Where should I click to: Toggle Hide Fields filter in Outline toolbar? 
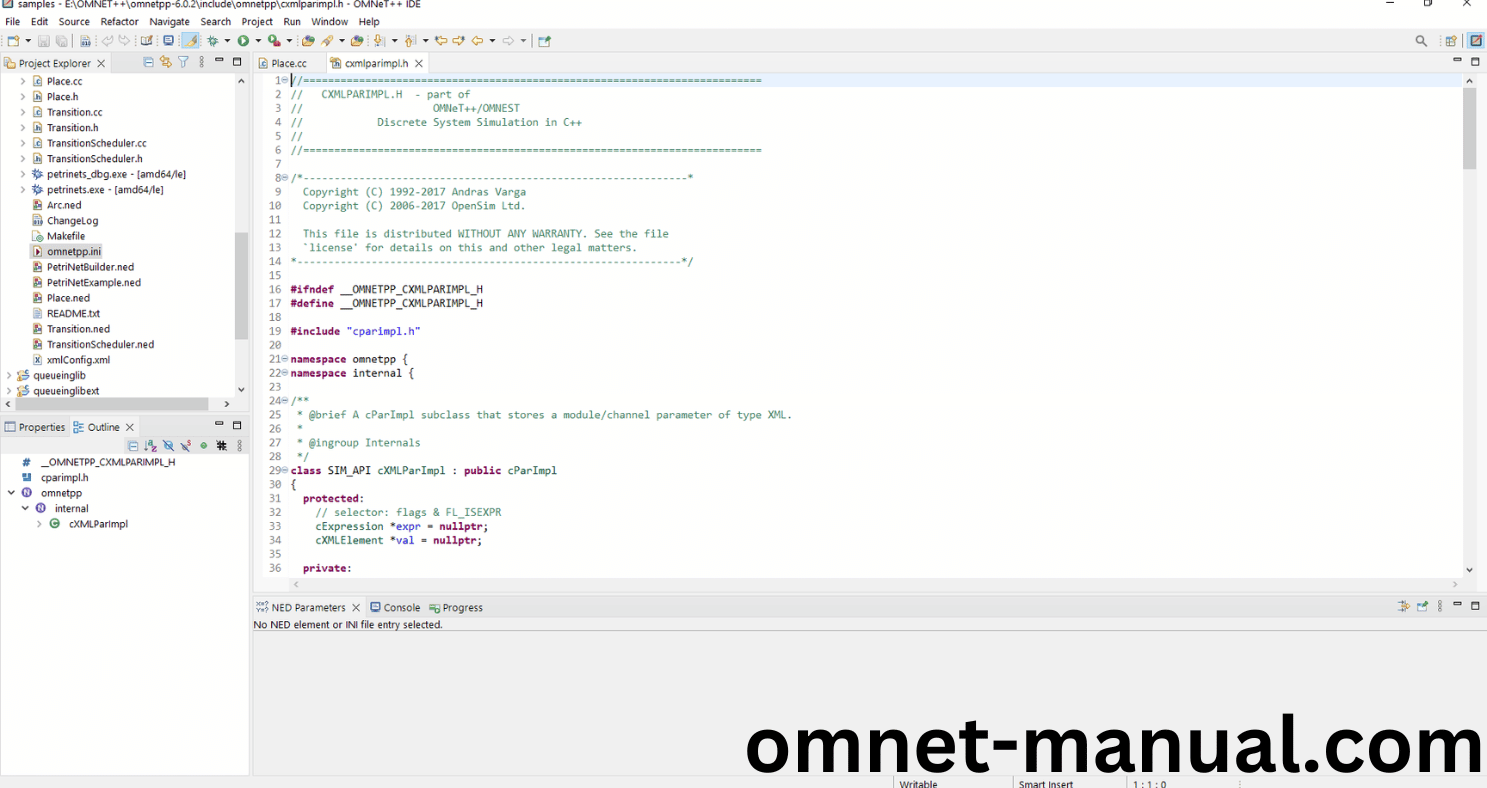click(x=168, y=446)
